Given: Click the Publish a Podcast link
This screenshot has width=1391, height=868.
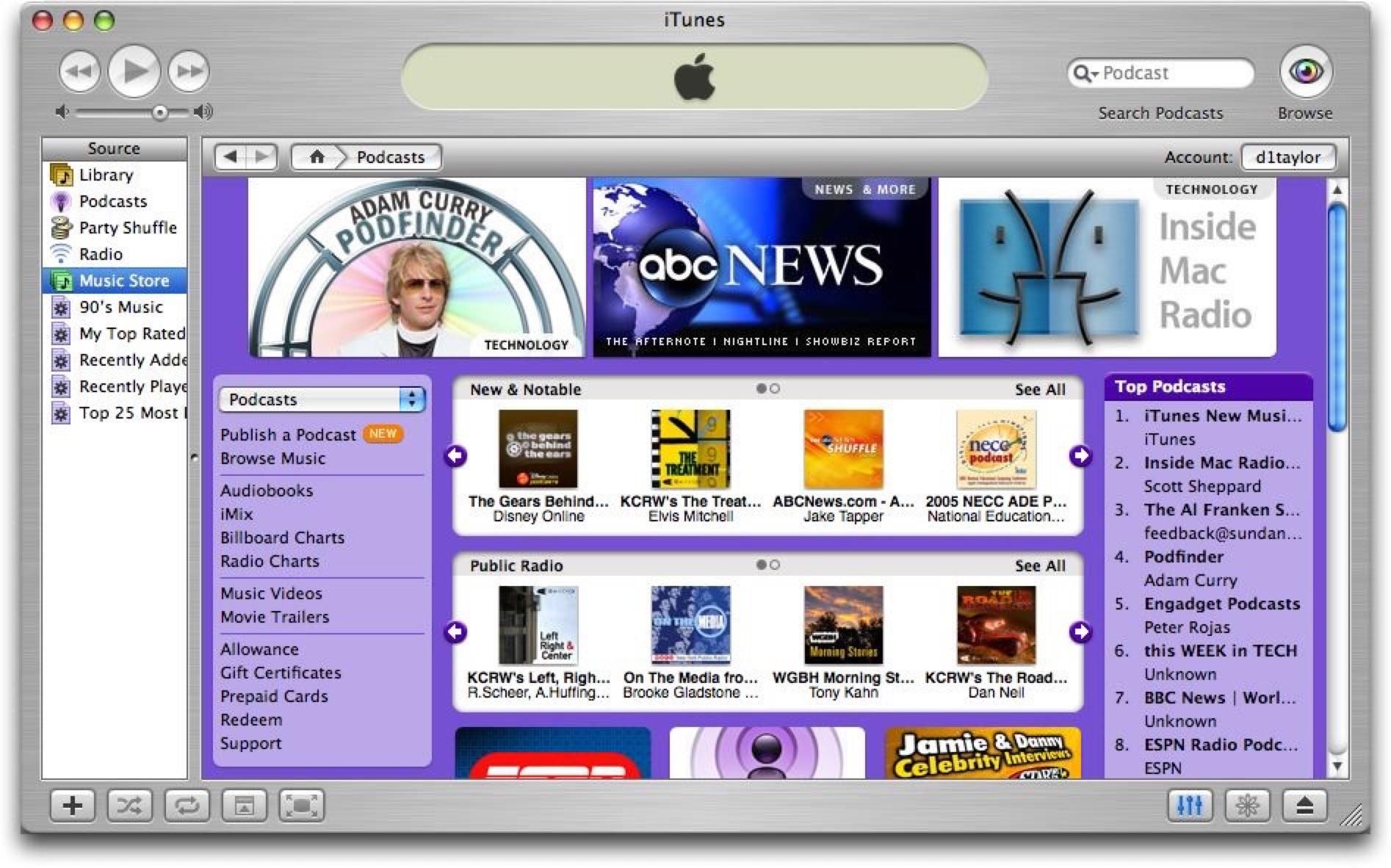Looking at the screenshot, I should 288,435.
